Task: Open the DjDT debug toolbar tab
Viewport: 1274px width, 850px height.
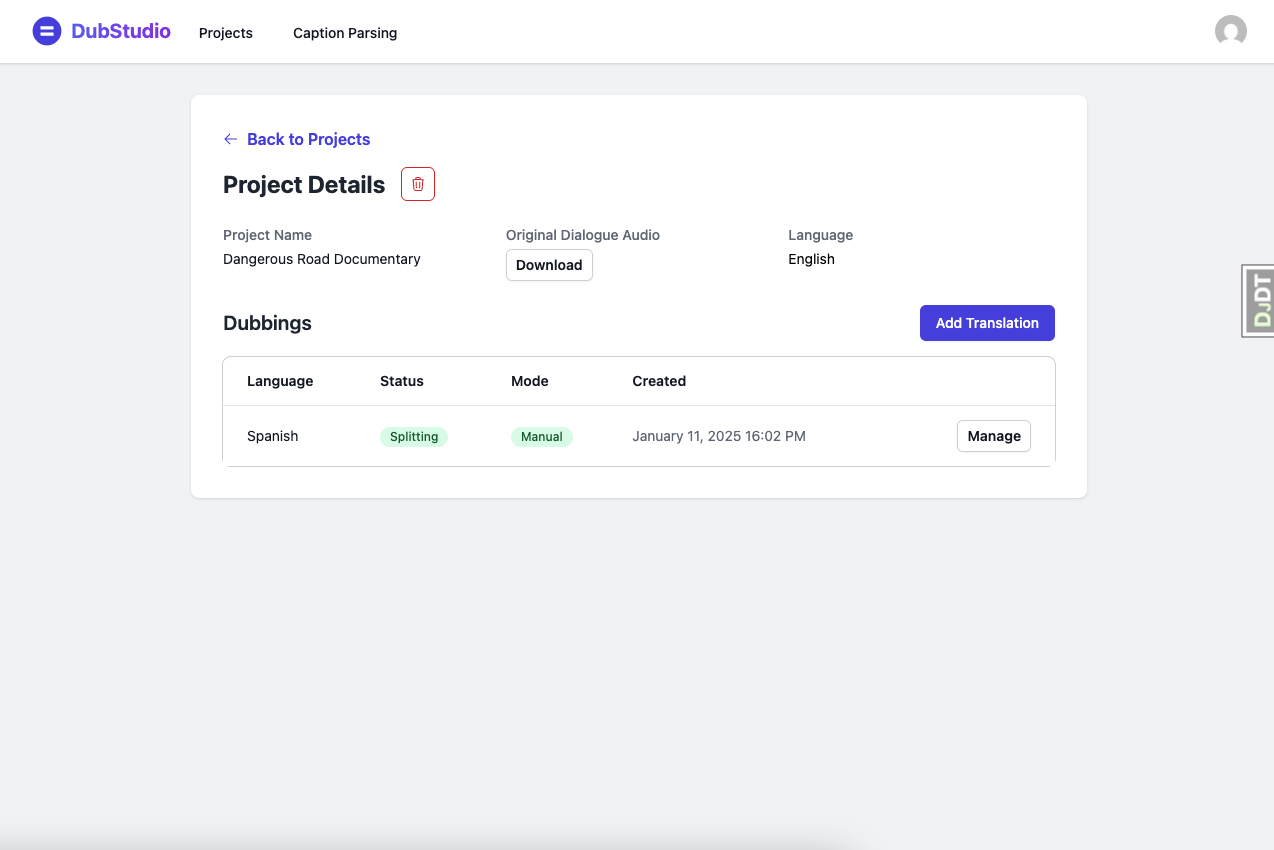Action: 1259,300
